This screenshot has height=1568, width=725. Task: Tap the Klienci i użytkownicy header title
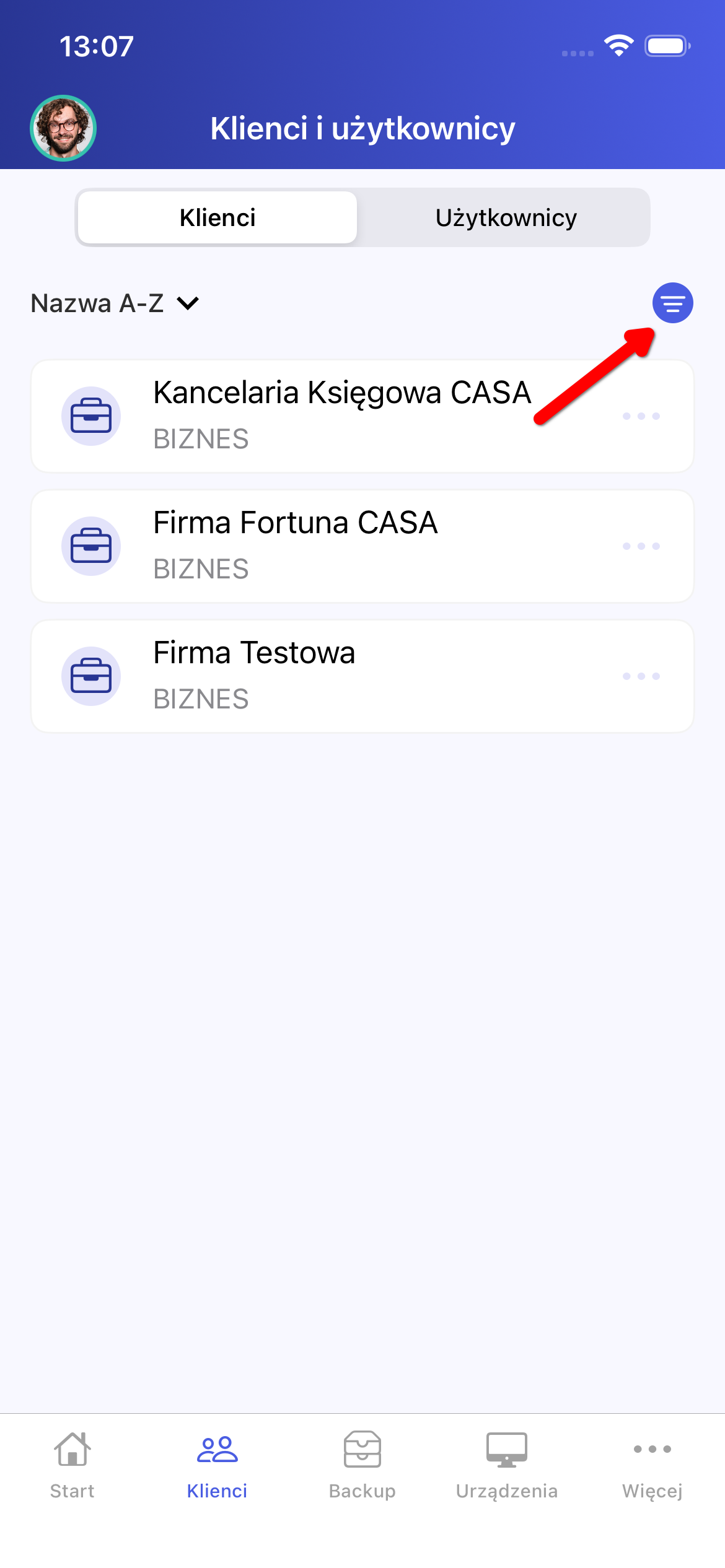(x=362, y=128)
